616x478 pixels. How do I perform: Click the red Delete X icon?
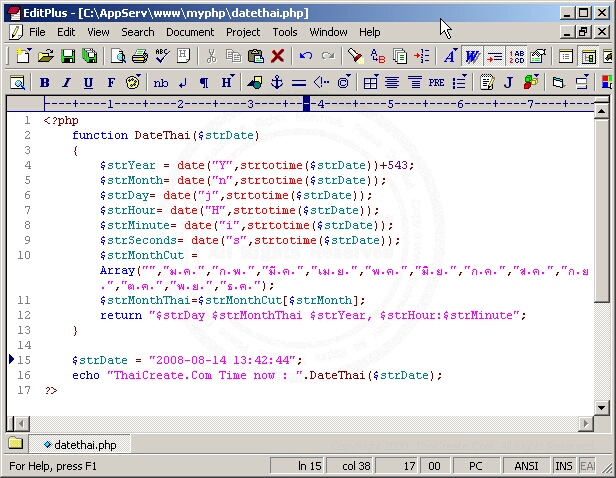(278, 56)
